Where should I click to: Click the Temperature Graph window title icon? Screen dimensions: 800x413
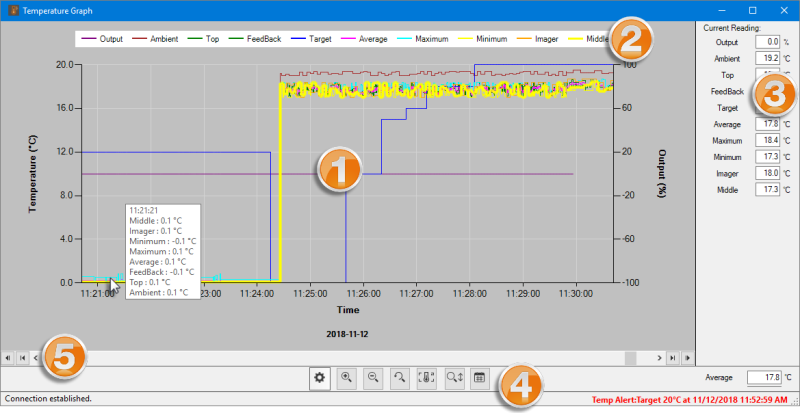tap(11, 8)
